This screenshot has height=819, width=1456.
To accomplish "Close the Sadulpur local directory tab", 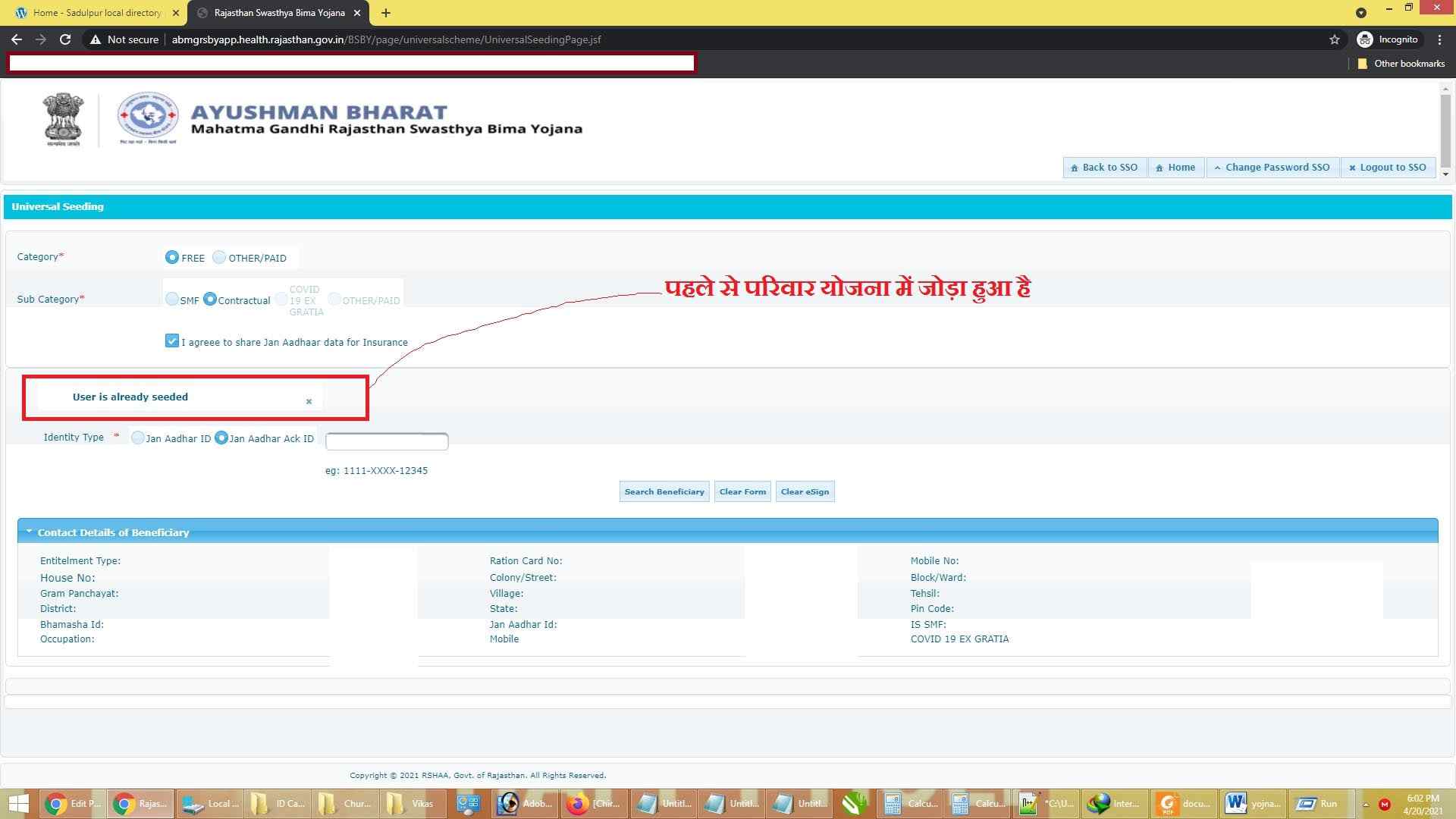I will 175,13.
